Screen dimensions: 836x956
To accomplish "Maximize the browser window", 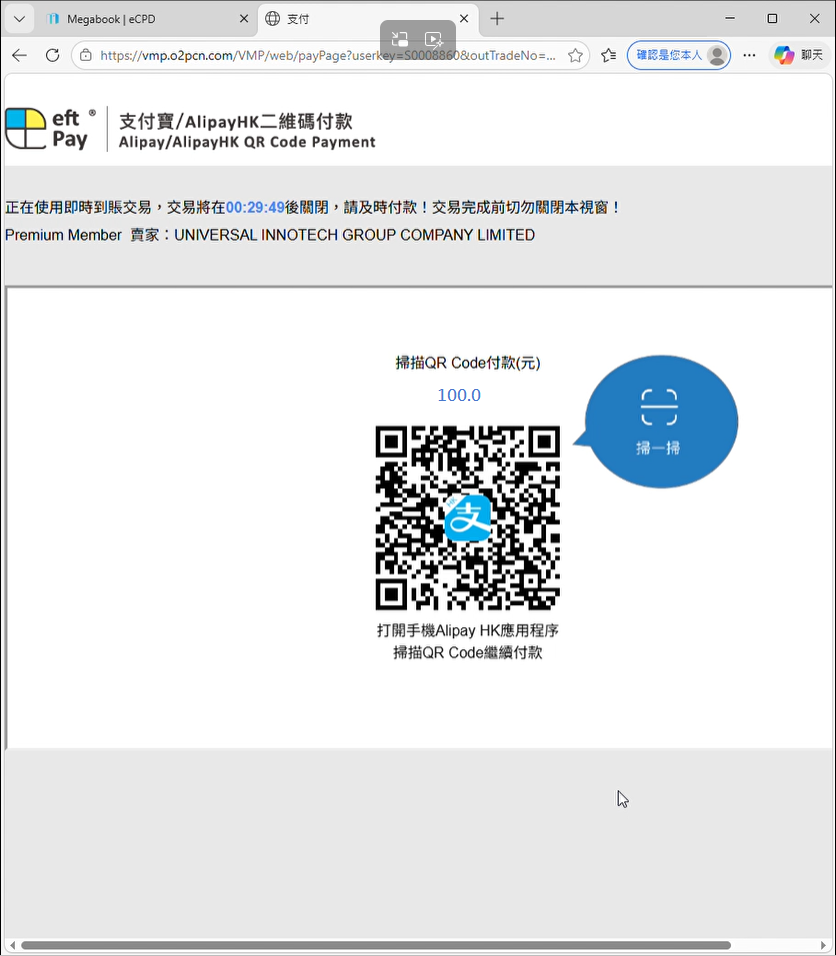I will pyautogui.click(x=772, y=19).
